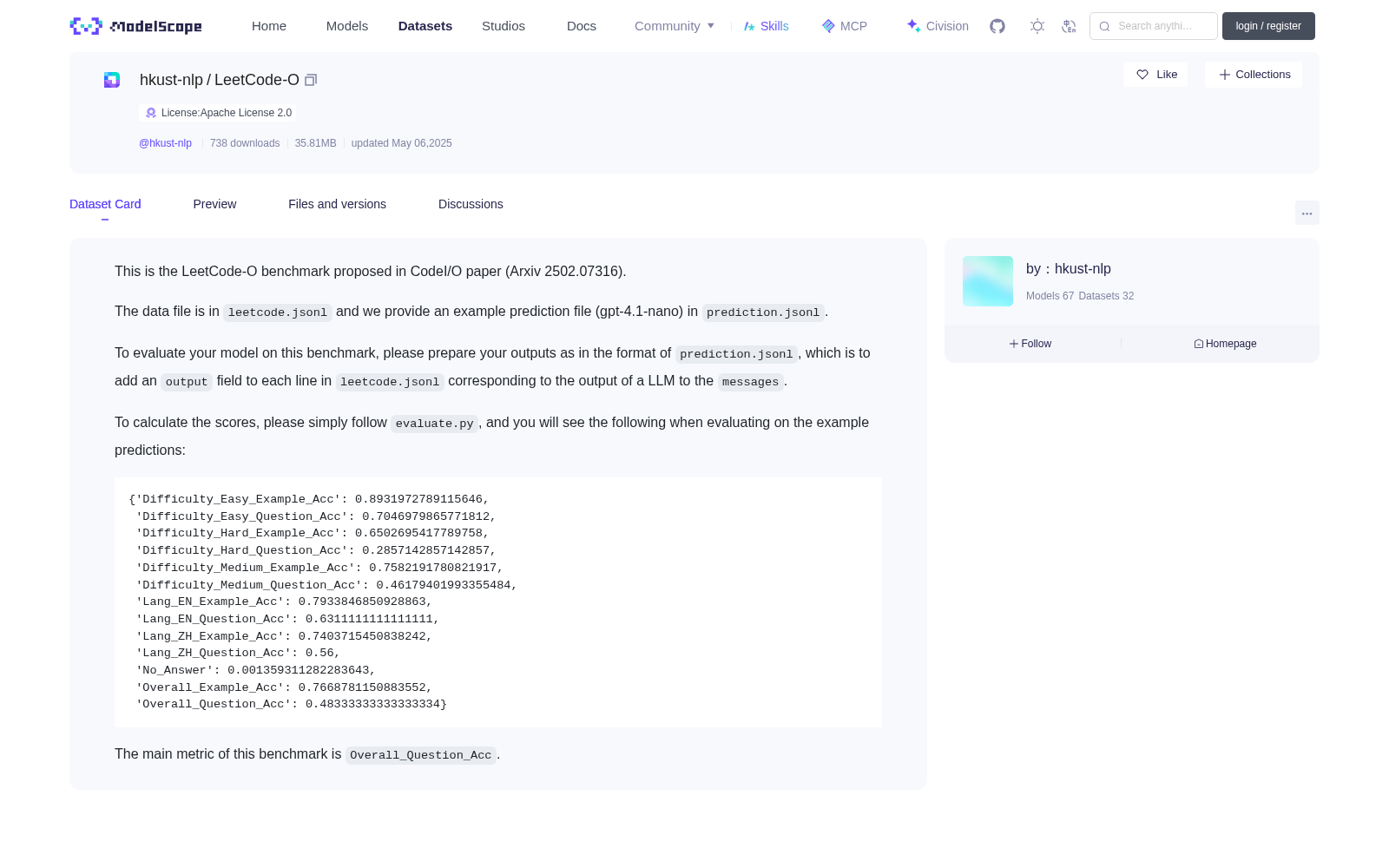Follow the hkust-nlp organization

click(1030, 344)
